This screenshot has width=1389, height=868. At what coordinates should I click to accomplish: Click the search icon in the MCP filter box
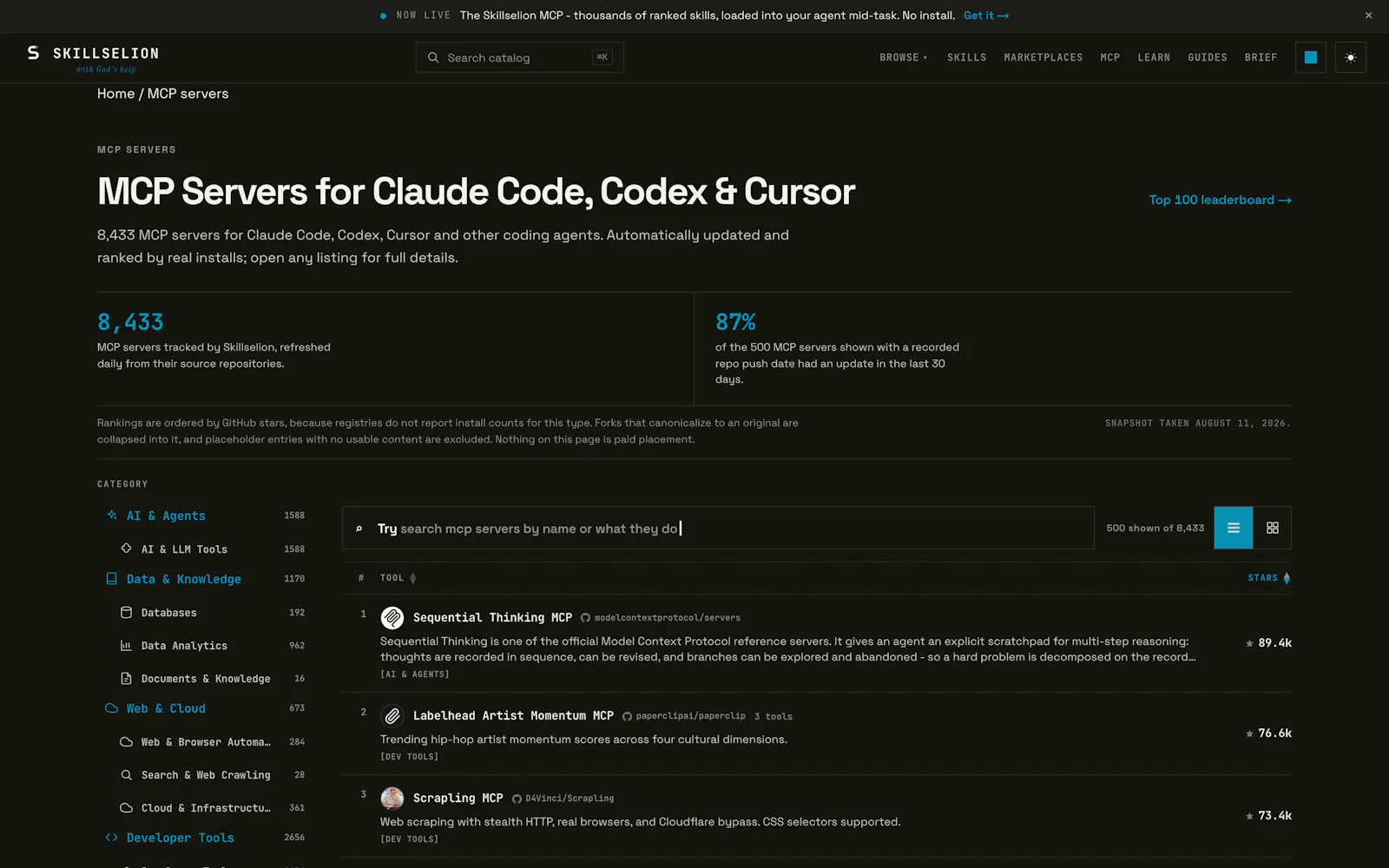(x=359, y=529)
